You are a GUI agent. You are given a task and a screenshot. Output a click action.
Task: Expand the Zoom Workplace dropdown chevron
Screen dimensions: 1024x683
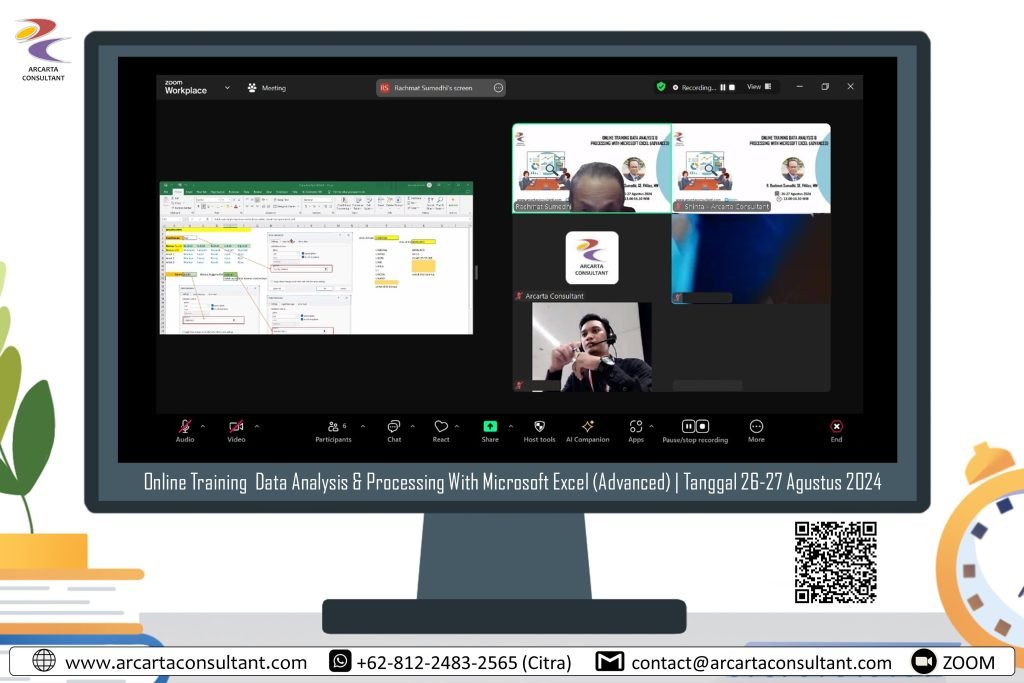point(227,87)
